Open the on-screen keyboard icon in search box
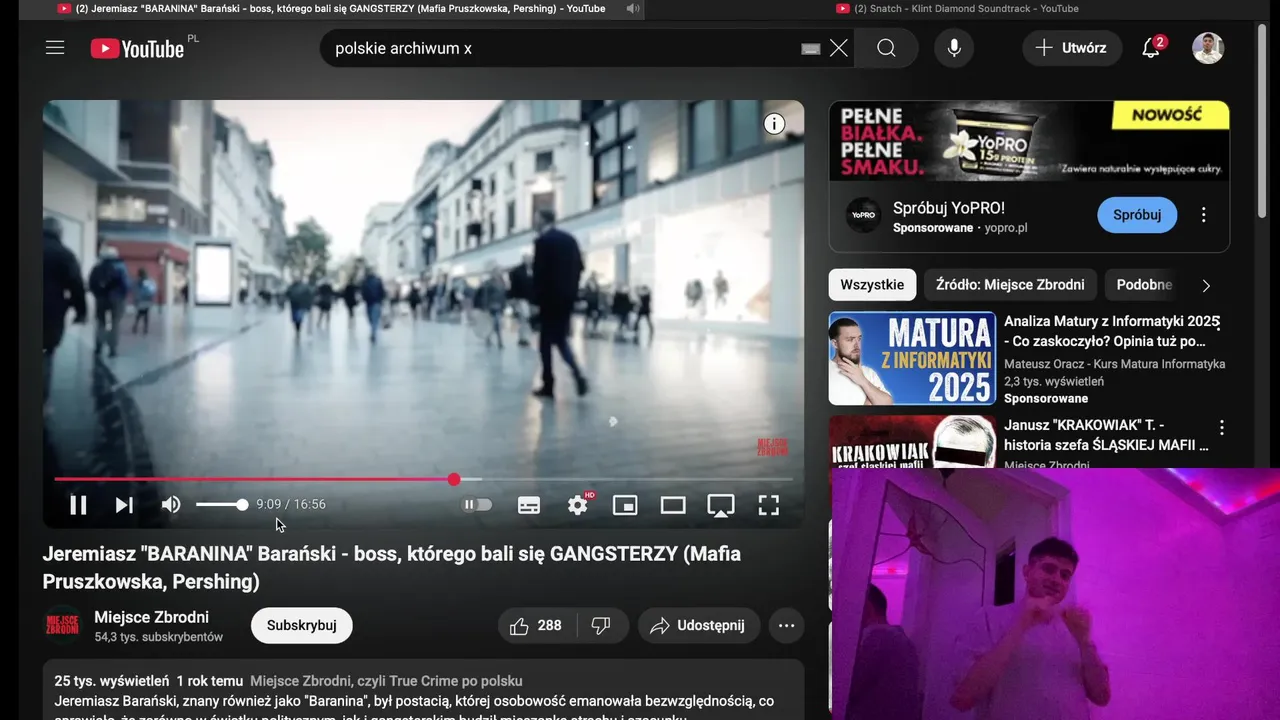This screenshot has width=1280, height=720. (811, 49)
